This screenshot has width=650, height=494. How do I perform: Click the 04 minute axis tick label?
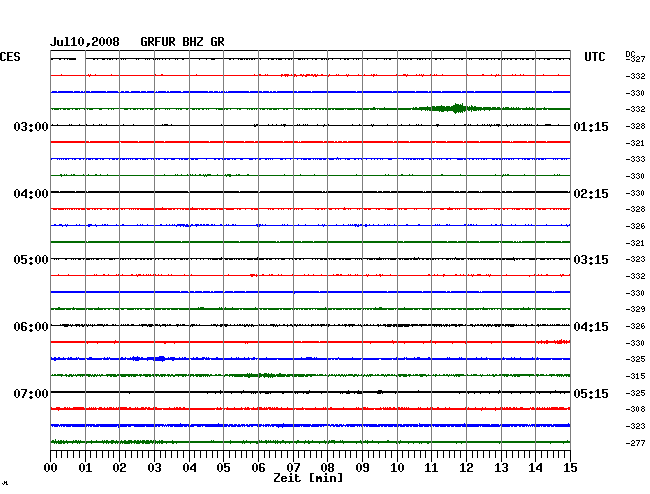tap(189, 467)
